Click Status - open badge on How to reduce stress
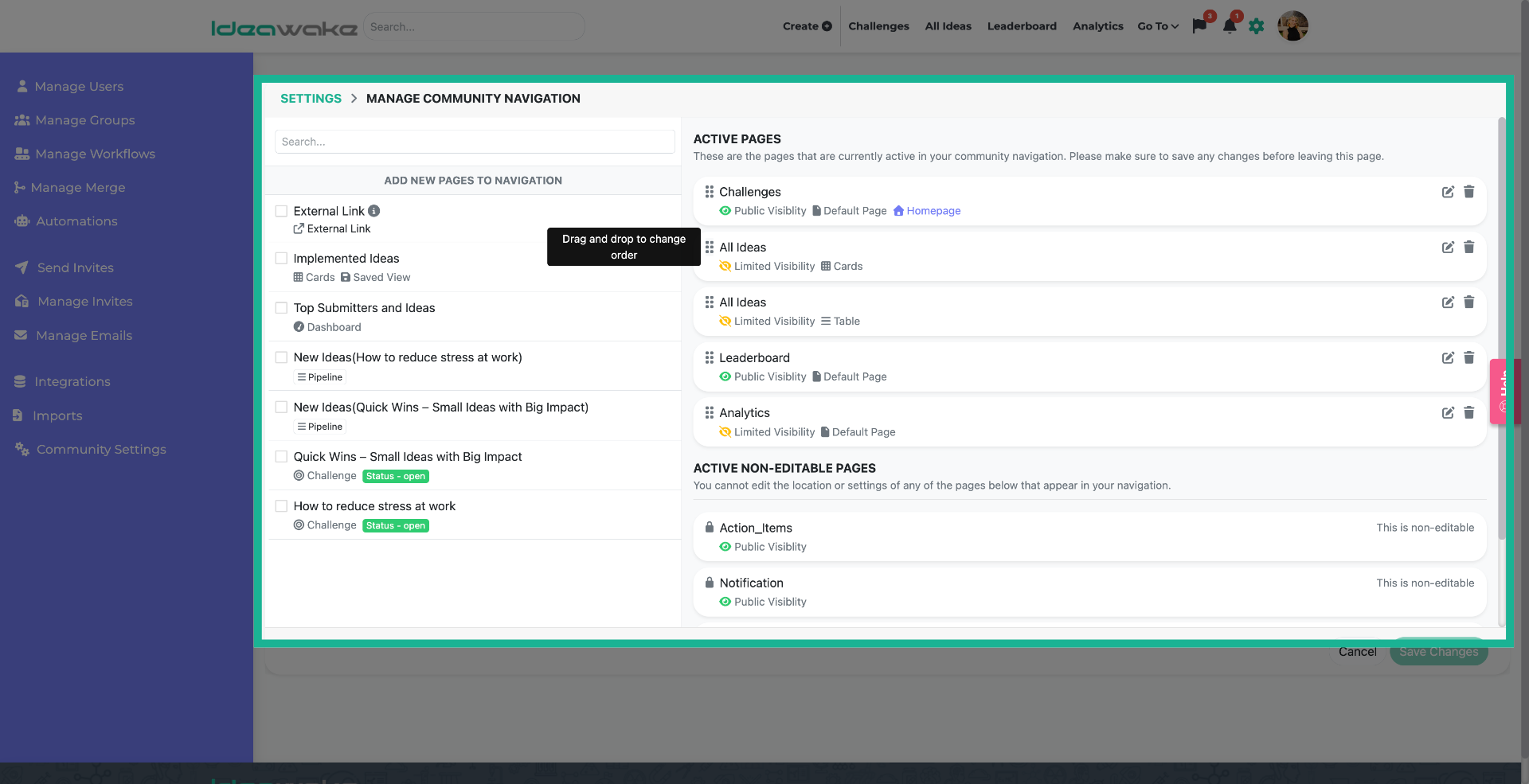 (x=396, y=525)
